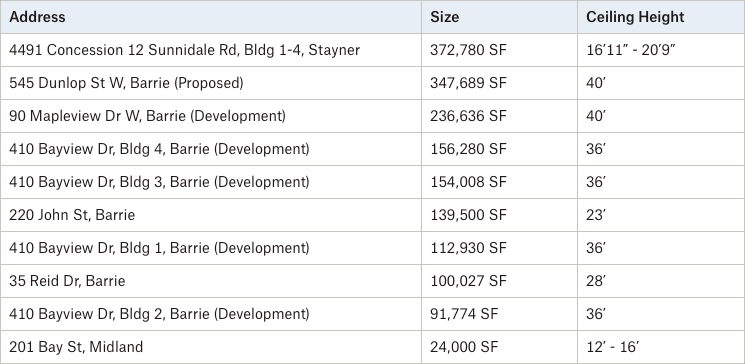Click 410 Bayview Dr Bldg 4 row
745x364 pixels.
(x=372, y=149)
